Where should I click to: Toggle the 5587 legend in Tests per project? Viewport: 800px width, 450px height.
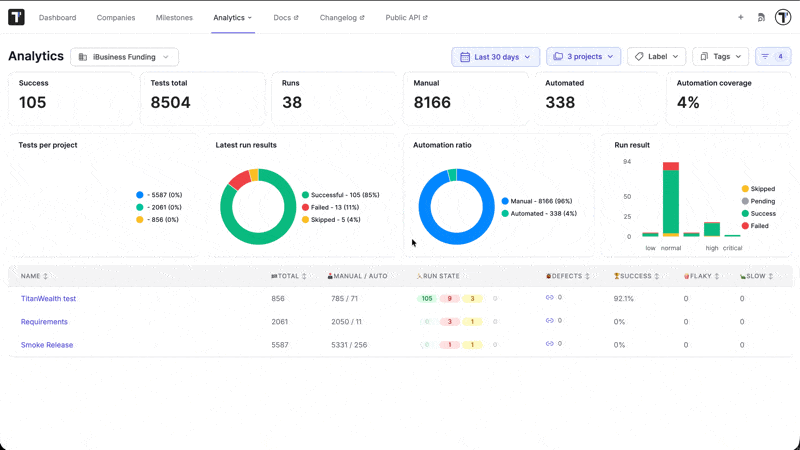click(x=159, y=195)
